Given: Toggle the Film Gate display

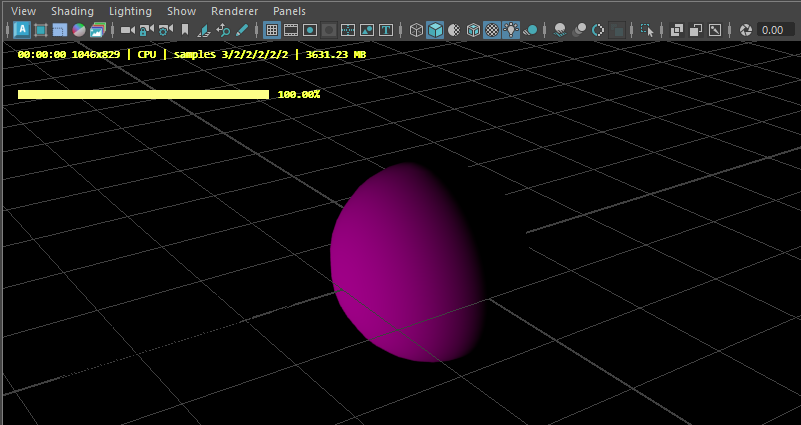Looking at the screenshot, I should point(291,30).
